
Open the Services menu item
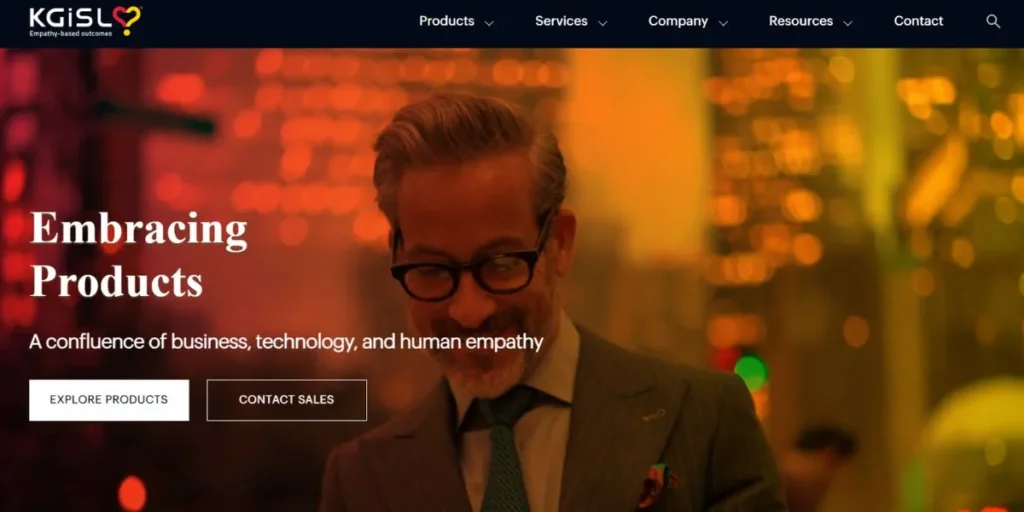[561, 21]
